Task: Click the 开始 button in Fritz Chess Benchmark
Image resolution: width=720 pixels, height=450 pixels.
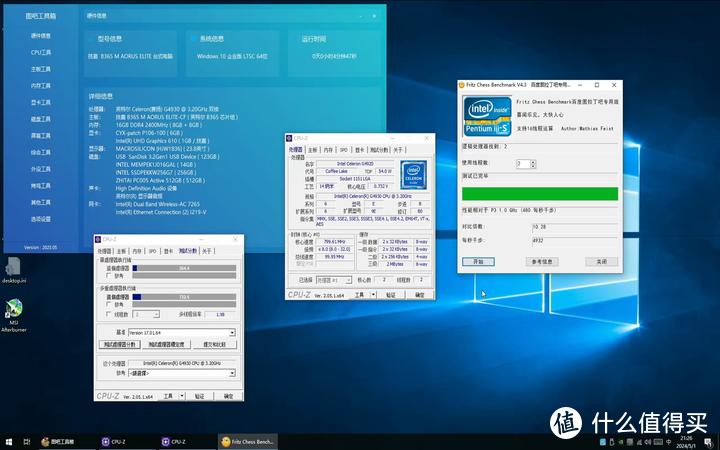Action: coord(477,261)
